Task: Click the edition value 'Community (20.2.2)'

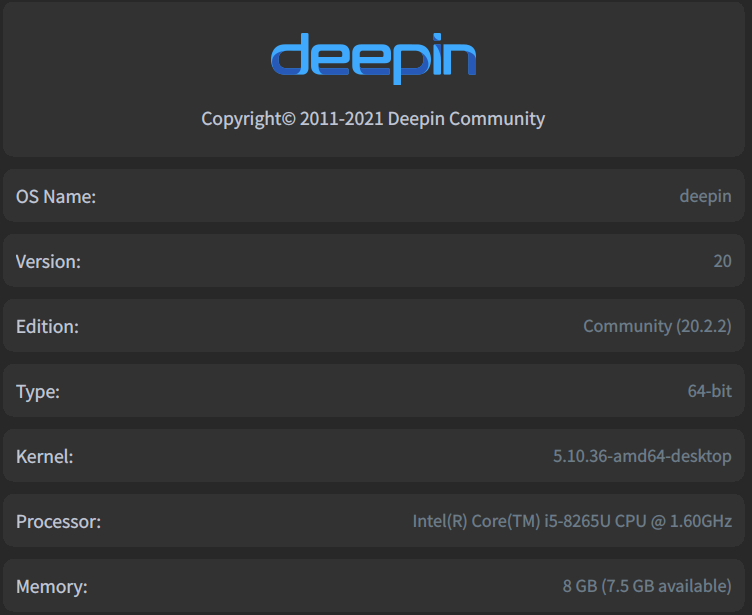Action: tap(658, 326)
